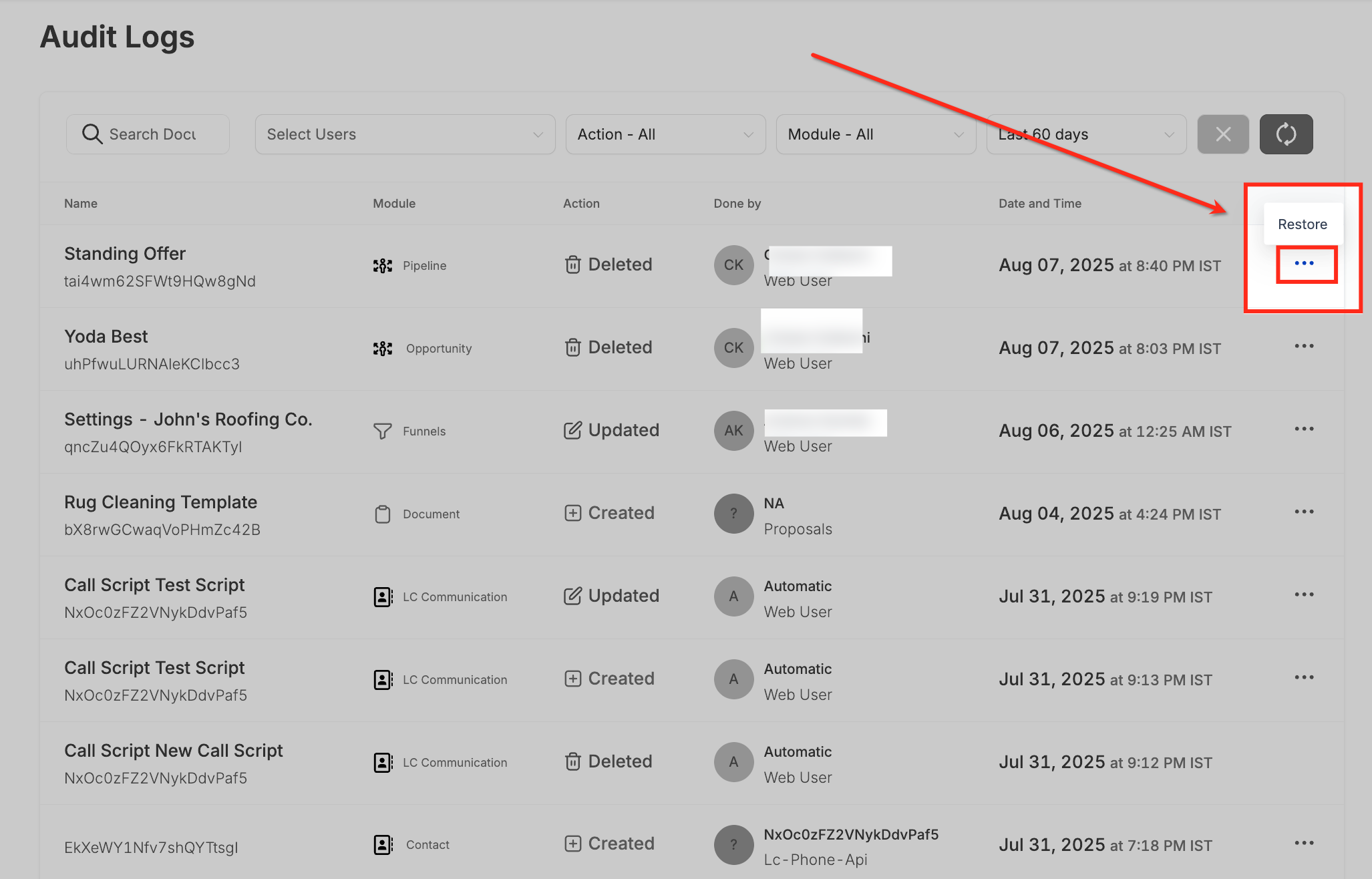
Task: Click trash Deleted icon on Yoda Best row
Action: click(572, 348)
